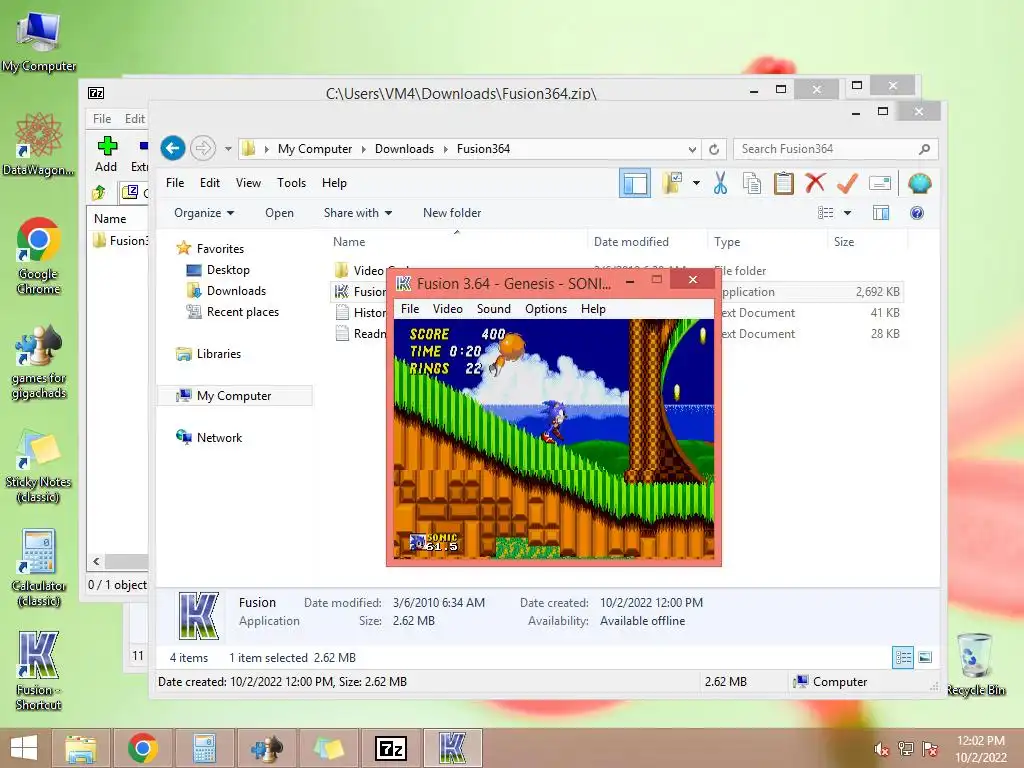Click the clock showing 12:02 PM
This screenshot has height=768, width=1024.
tap(980, 741)
